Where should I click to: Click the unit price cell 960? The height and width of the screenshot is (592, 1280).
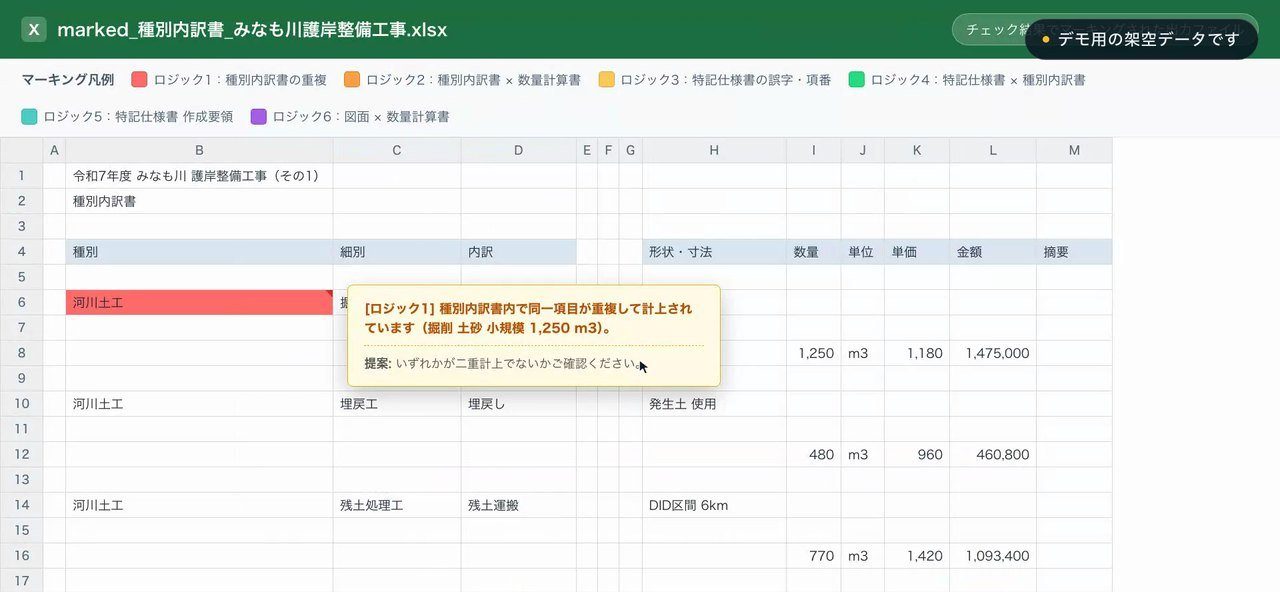[917, 454]
